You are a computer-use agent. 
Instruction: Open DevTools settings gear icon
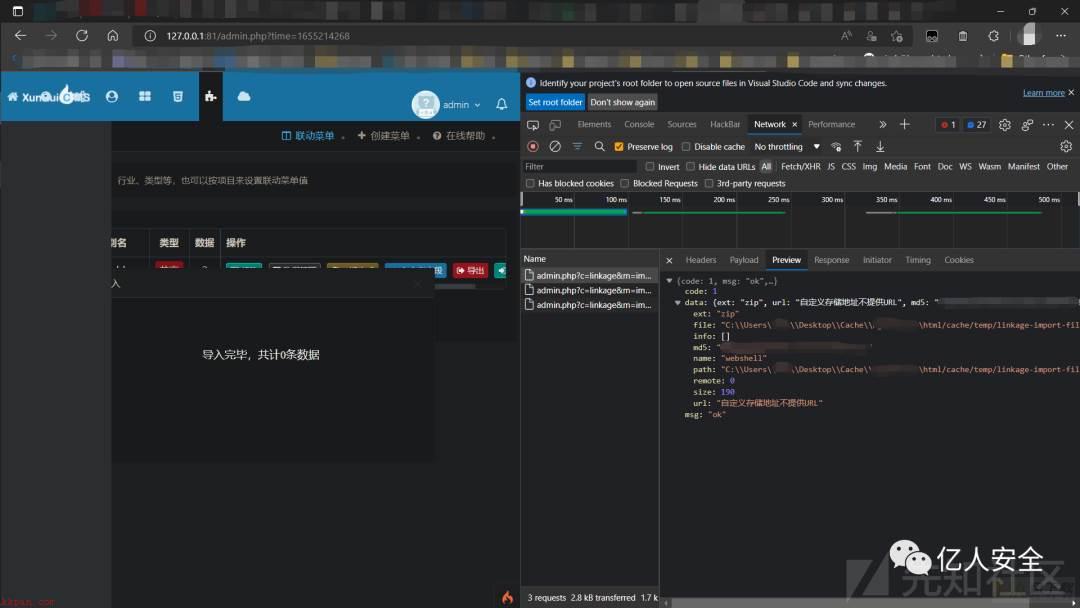1005,125
